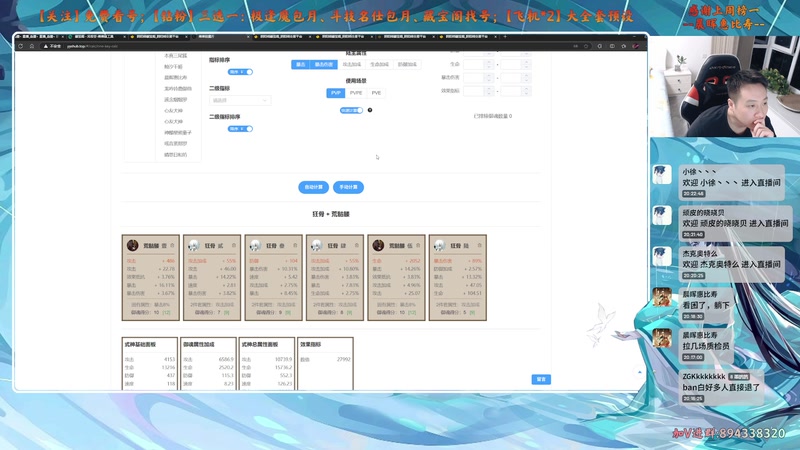Click chat message 看困了，躺下
800x450 pixels.
point(707,305)
